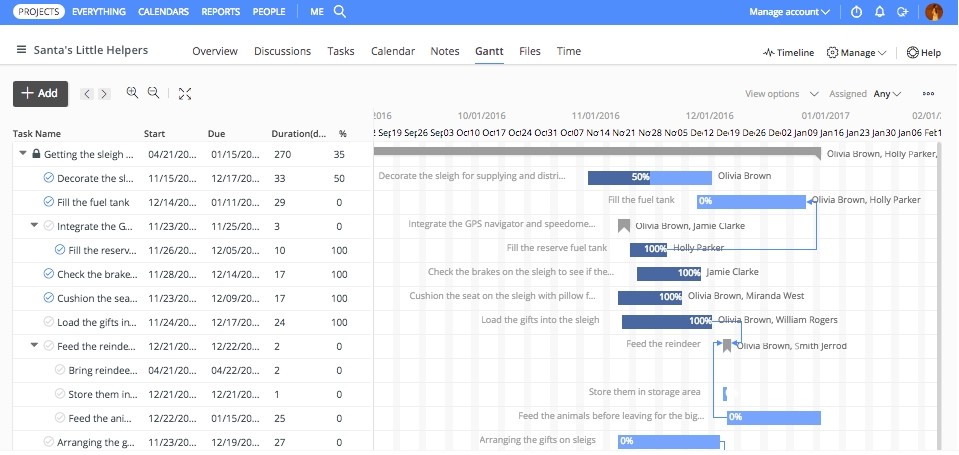
Task: Go to PROJECTS in top navigation
Action: 39,12
